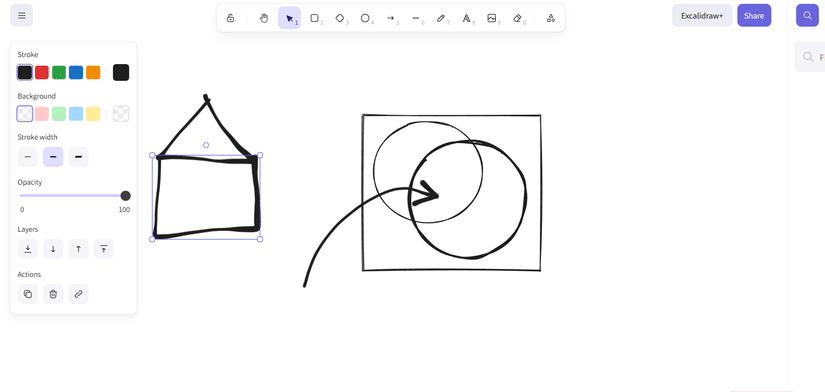Choose black stroke color swatch

25,73
